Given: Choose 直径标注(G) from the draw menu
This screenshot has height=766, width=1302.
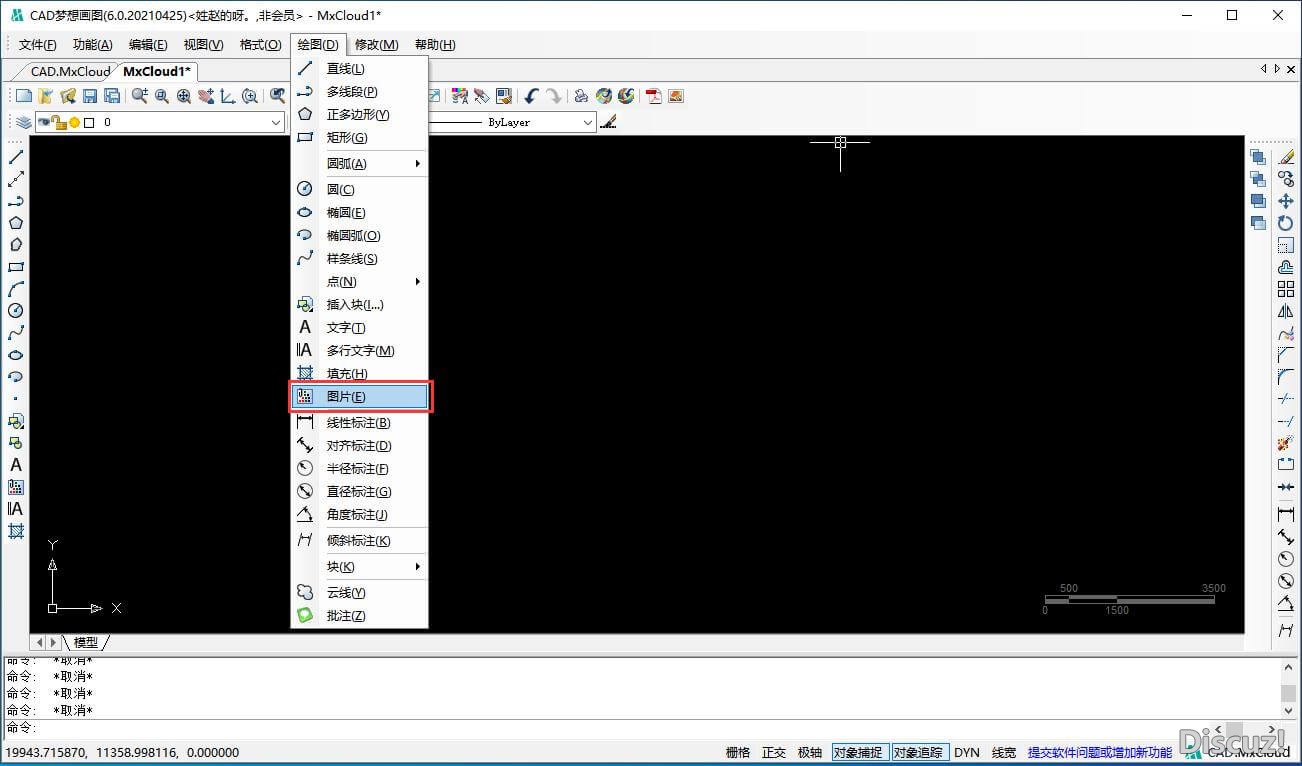Looking at the screenshot, I should [x=360, y=492].
